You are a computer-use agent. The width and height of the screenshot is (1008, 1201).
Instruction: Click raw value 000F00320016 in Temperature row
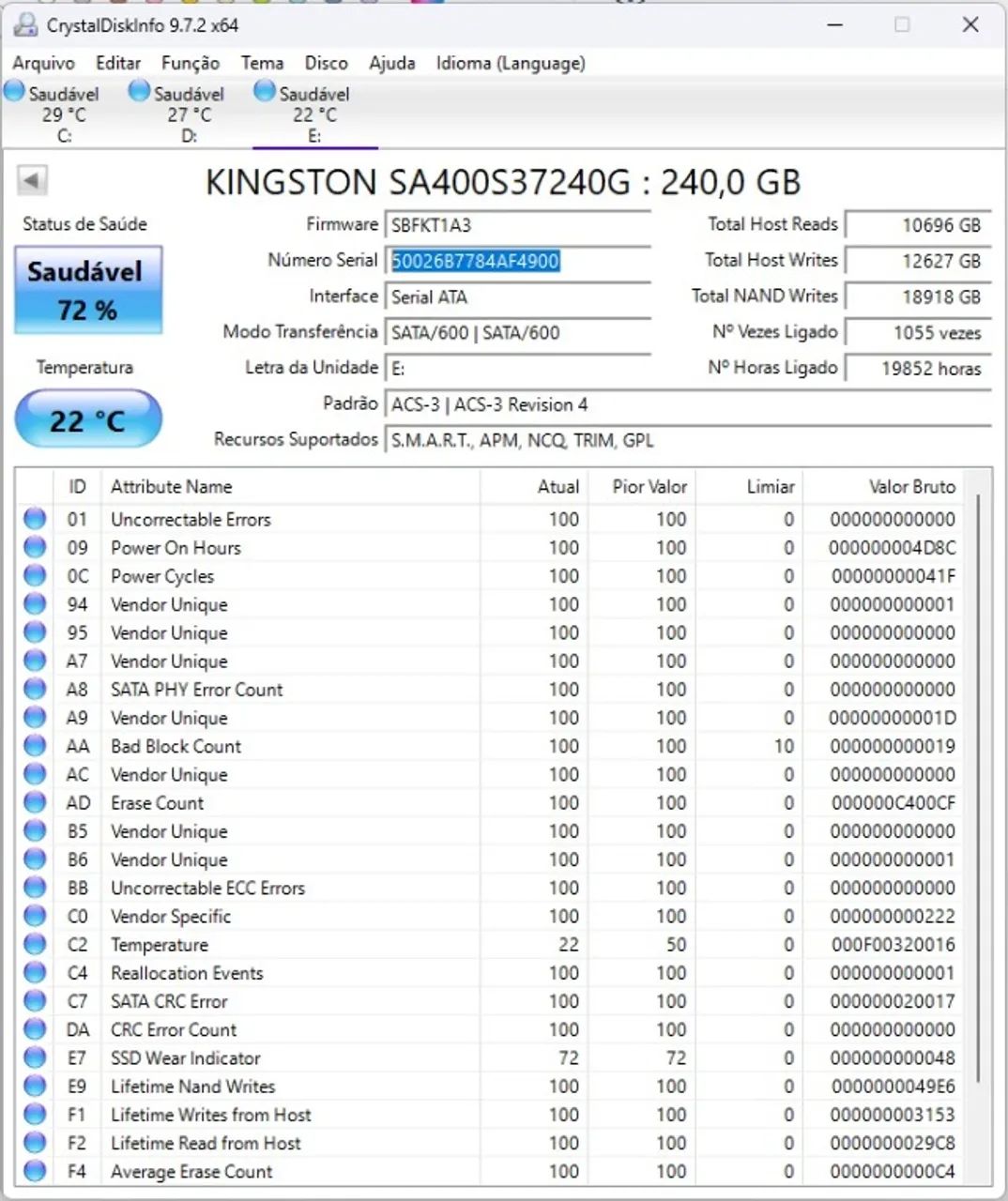pos(893,945)
